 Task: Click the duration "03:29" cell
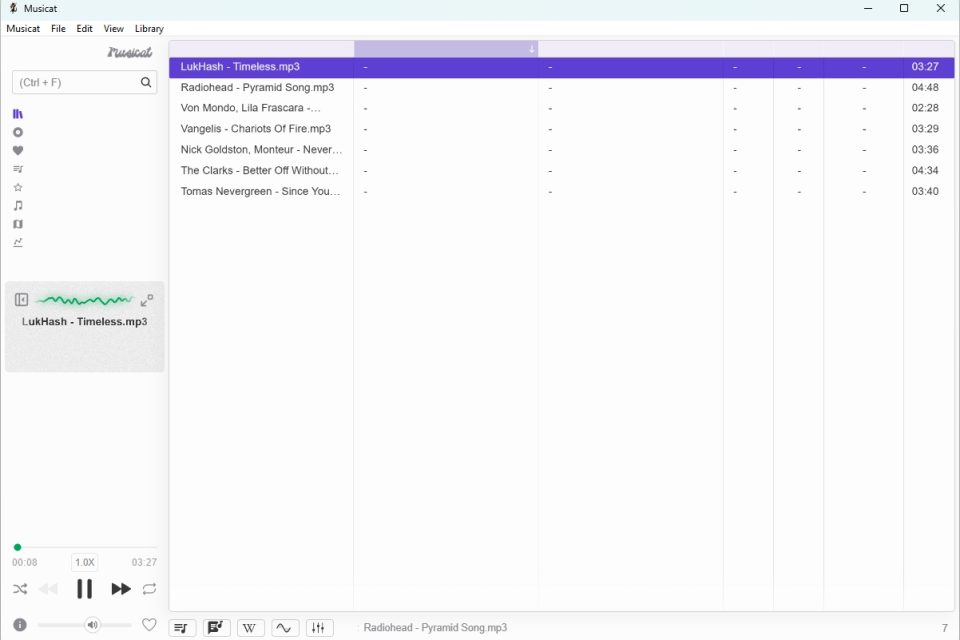tap(924, 129)
